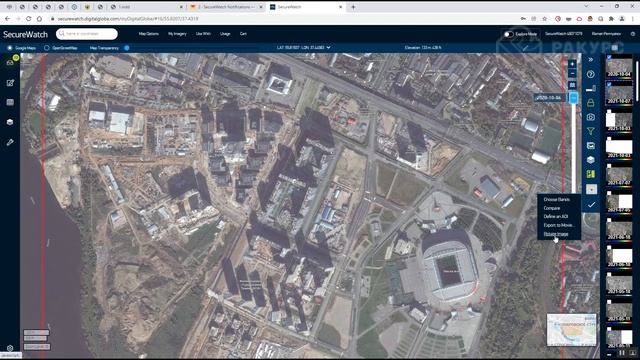
Task: Click the checkmark icon in right toolbar
Action: tap(591, 204)
